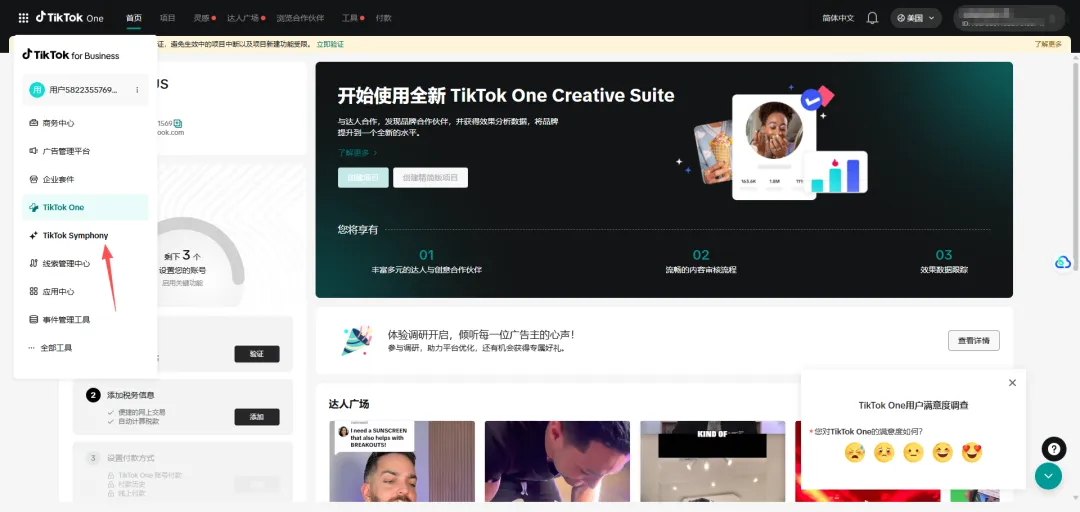The height and width of the screenshot is (512, 1080).
Task: Click the teal 用 user avatar
Action: 37,90
